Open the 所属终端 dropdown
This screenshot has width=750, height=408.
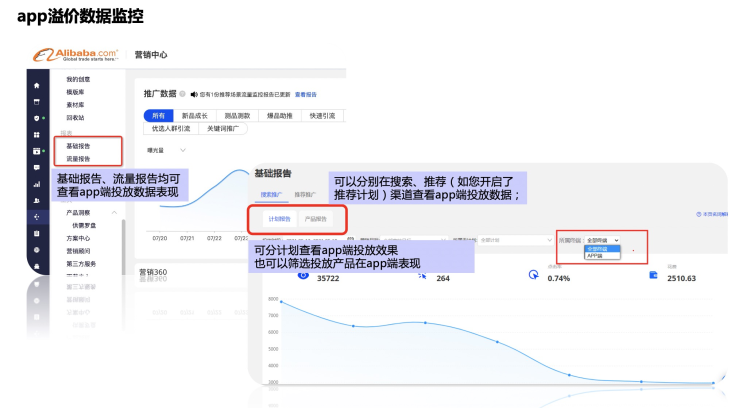(603, 240)
